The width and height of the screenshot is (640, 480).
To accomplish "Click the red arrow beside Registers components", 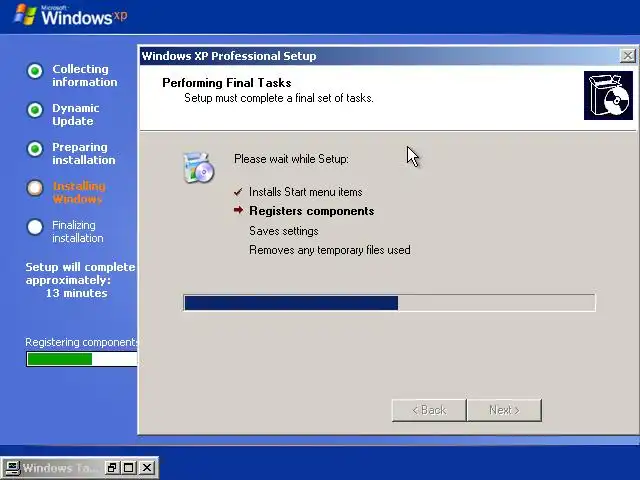I will (238, 210).
